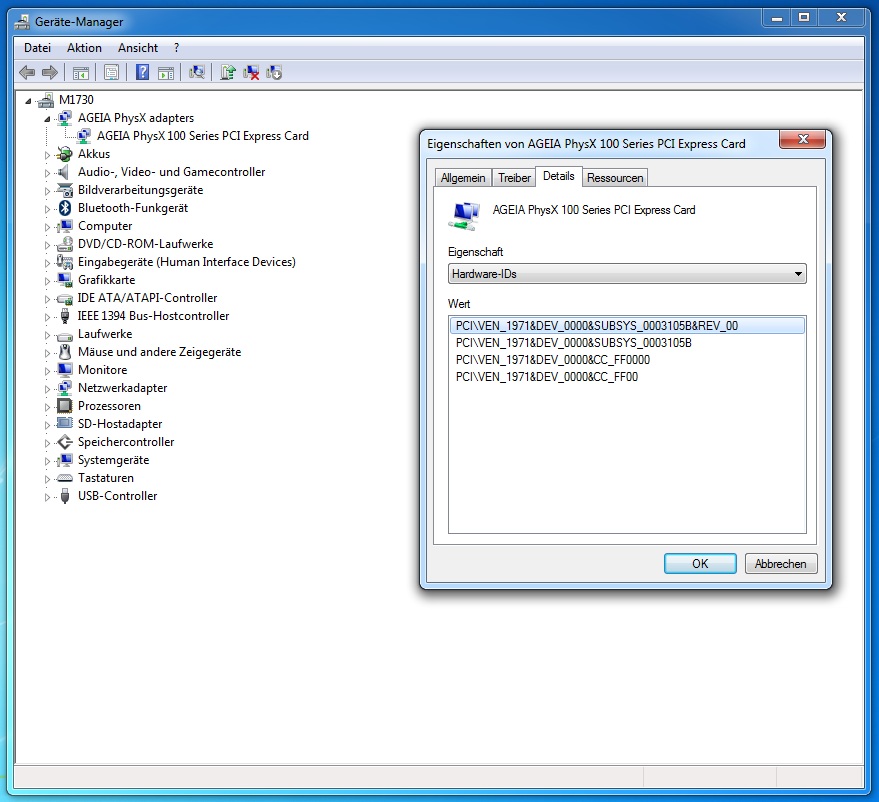Viewport: 879px width, 802px height.
Task: Switch to the Allgemein tab
Action: [463, 178]
